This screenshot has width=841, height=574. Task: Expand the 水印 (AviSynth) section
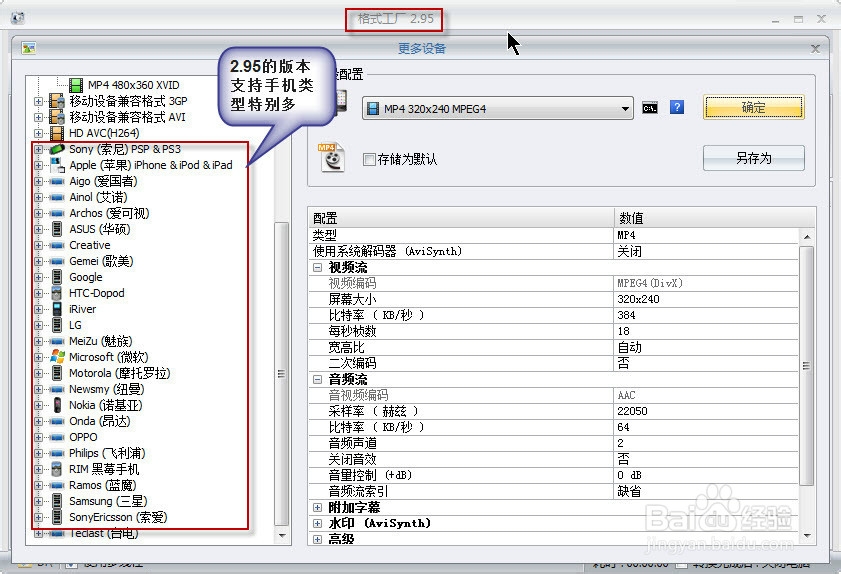[318, 524]
